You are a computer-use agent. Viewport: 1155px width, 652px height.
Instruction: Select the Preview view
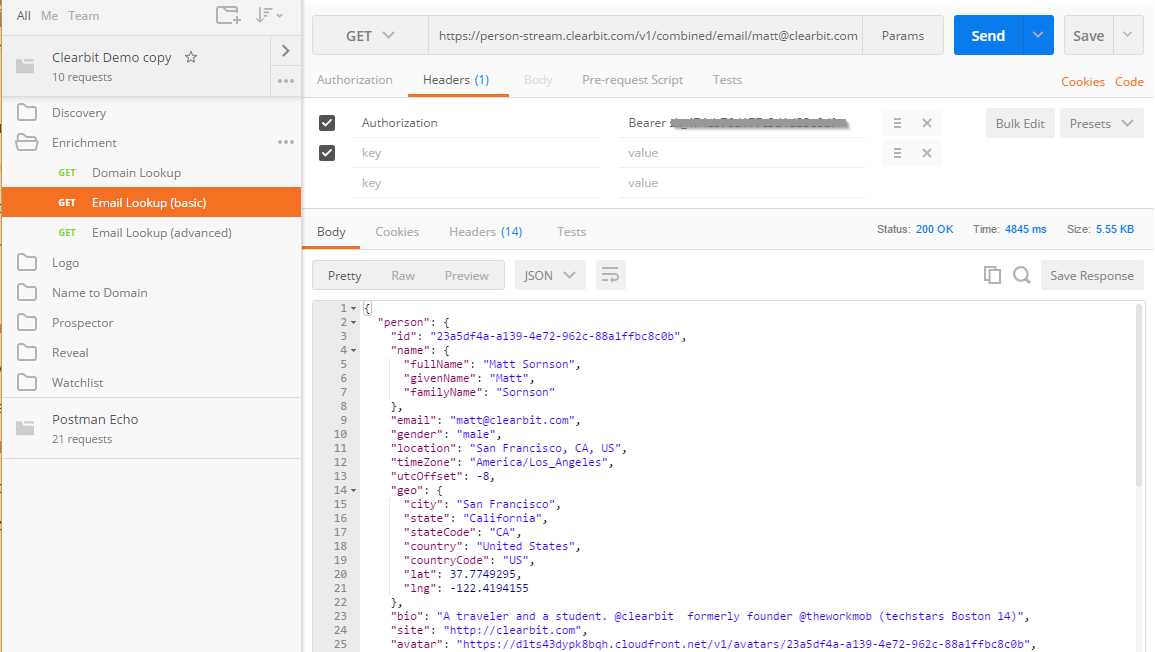[x=466, y=276]
